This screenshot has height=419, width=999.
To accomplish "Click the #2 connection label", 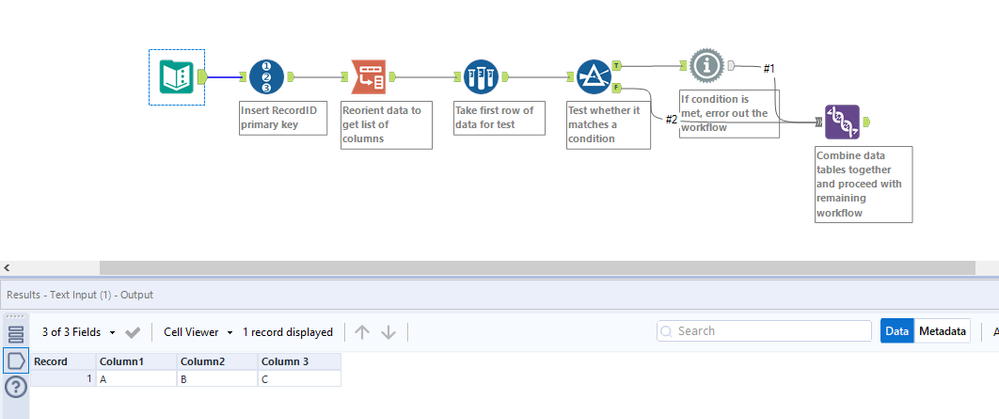I will coord(671,119).
